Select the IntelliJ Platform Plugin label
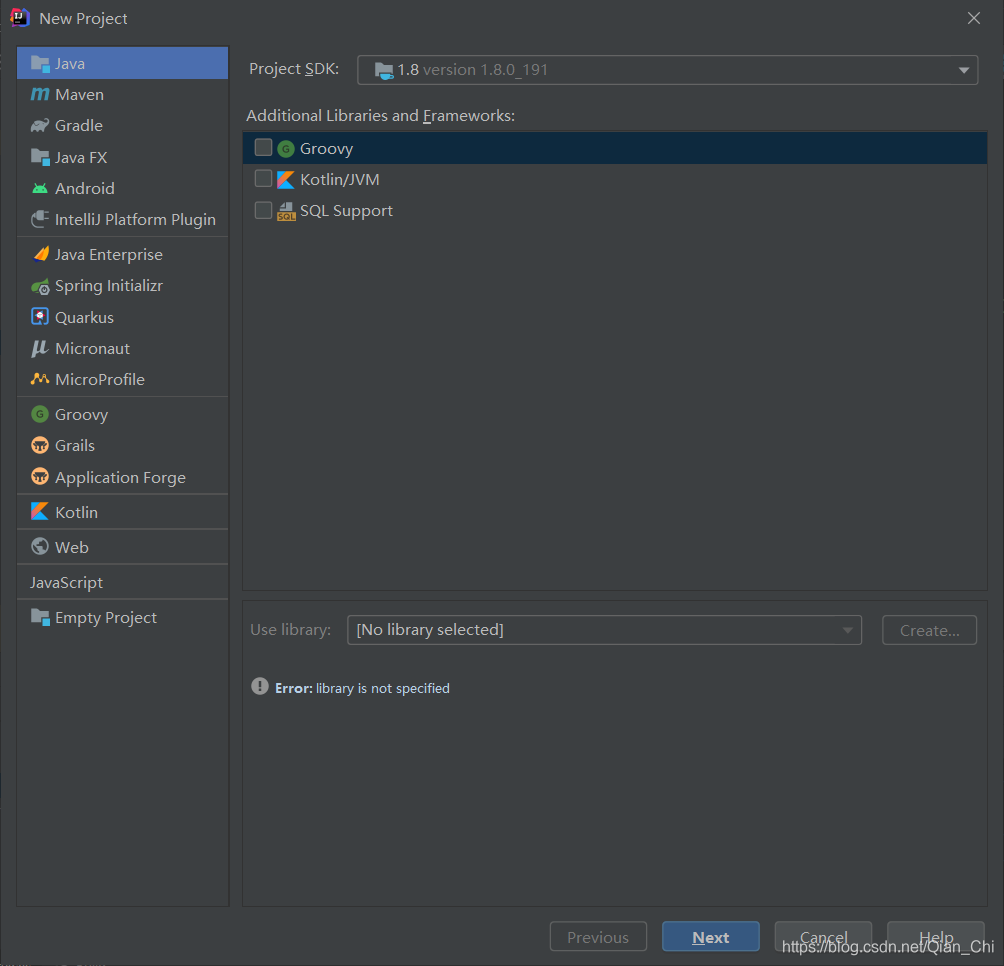This screenshot has height=966, width=1004. tap(135, 220)
